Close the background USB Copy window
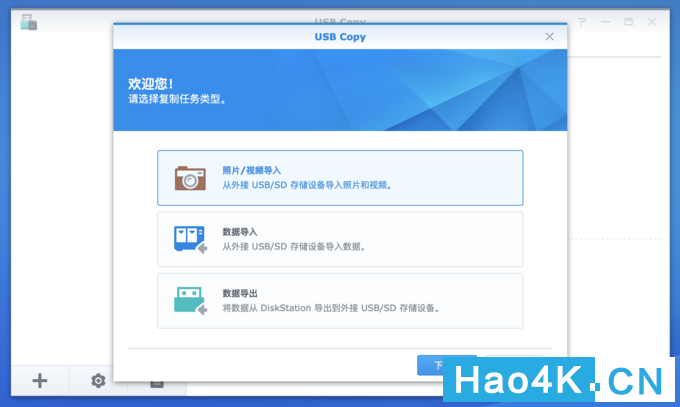Screen dimensions: 680x407 click(652, 22)
